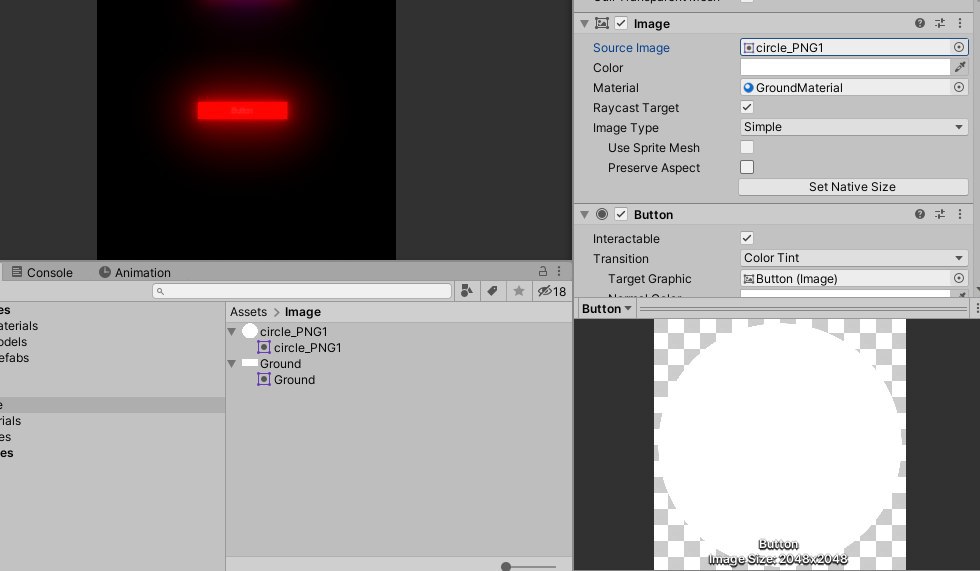980x571 pixels.
Task: Click the red Button in game view
Action: pyautogui.click(x=242, y=111)
